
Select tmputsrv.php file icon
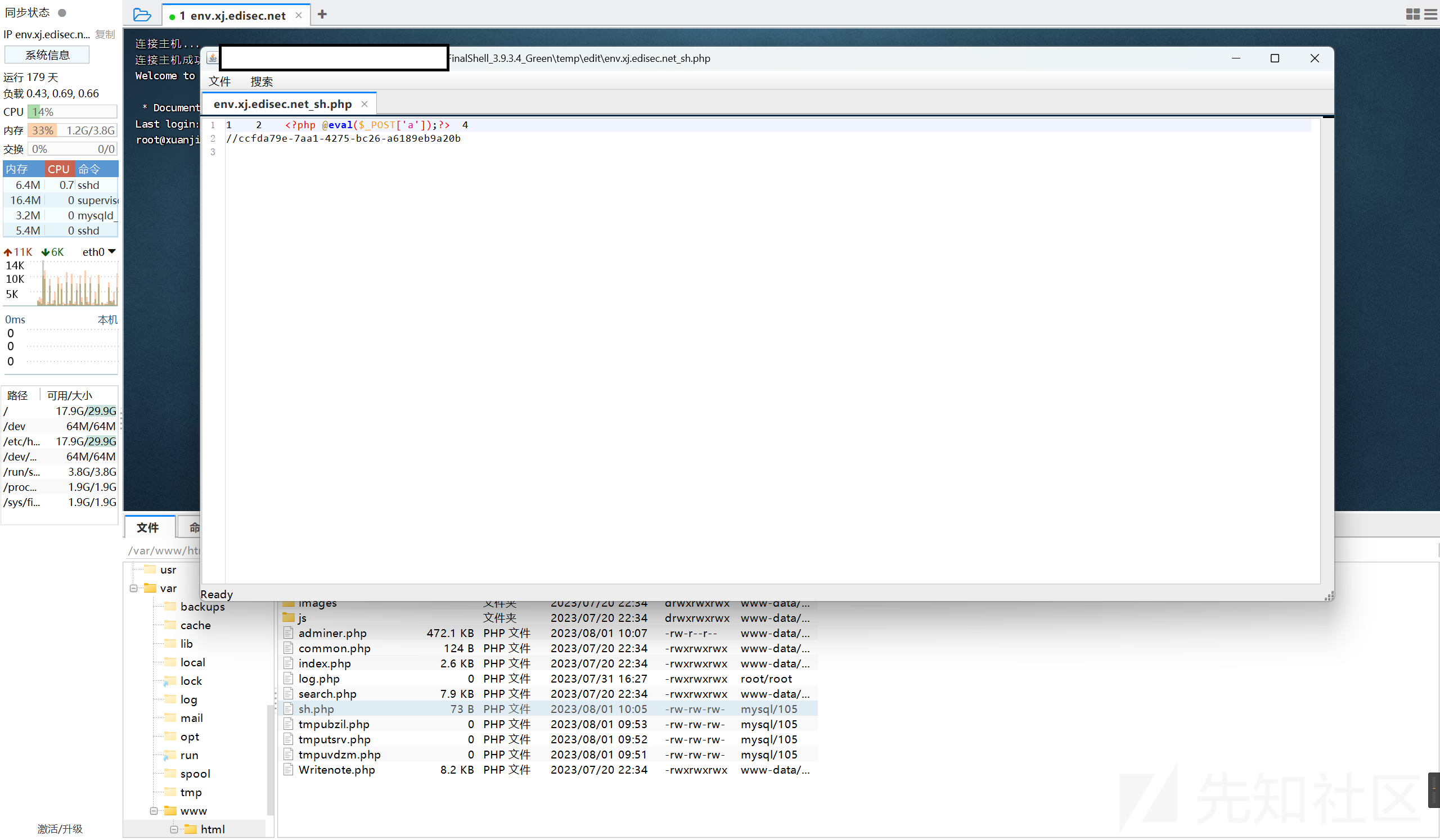[x=288, y=739]
